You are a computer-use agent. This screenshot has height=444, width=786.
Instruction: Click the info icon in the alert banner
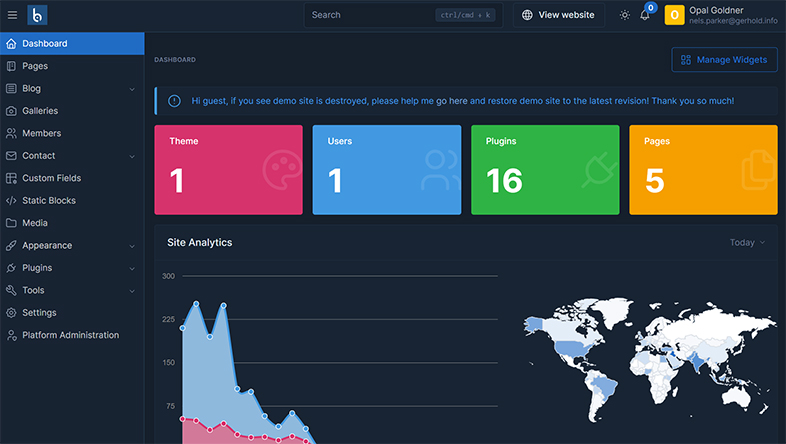174,101
